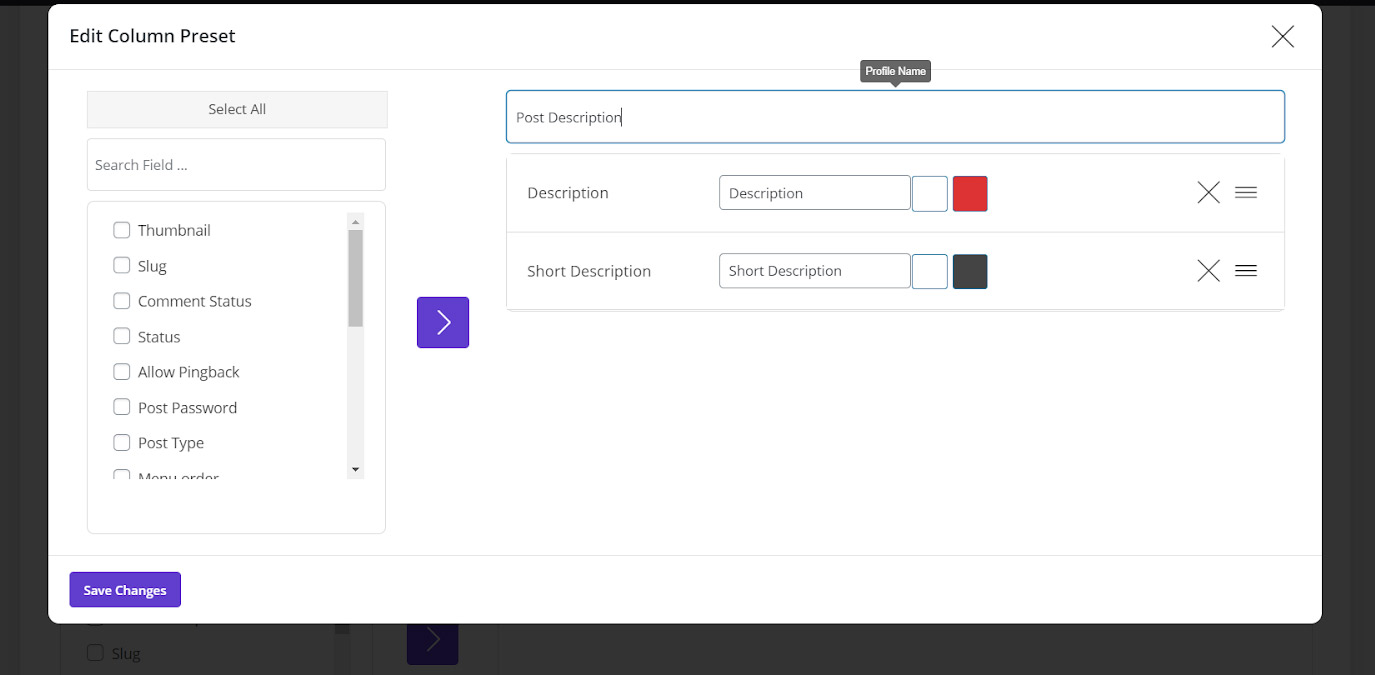Viewport: 1375px width, 675px height.
Task: Grab the Short Description reorder handle
Action: click(1245, 271)
